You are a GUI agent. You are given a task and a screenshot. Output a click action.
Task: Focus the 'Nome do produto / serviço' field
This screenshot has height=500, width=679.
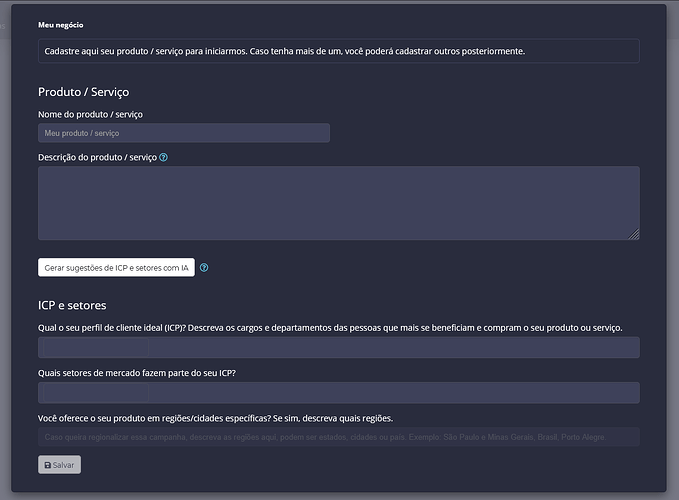pos(184,133)
